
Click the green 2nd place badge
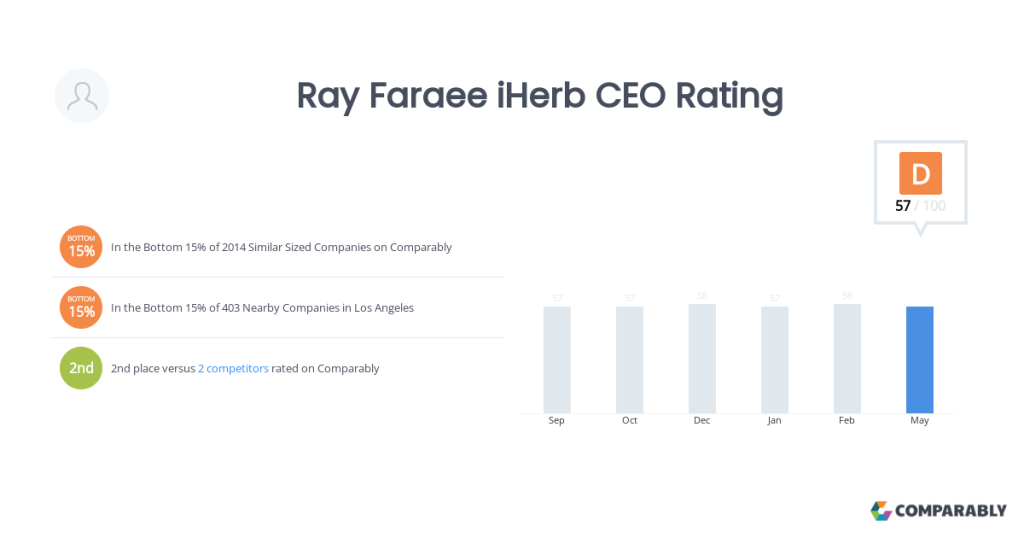81,368
